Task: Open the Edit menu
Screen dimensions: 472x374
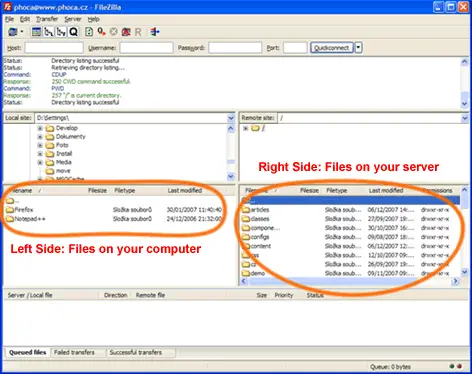Action: click(x=25, y=19)
